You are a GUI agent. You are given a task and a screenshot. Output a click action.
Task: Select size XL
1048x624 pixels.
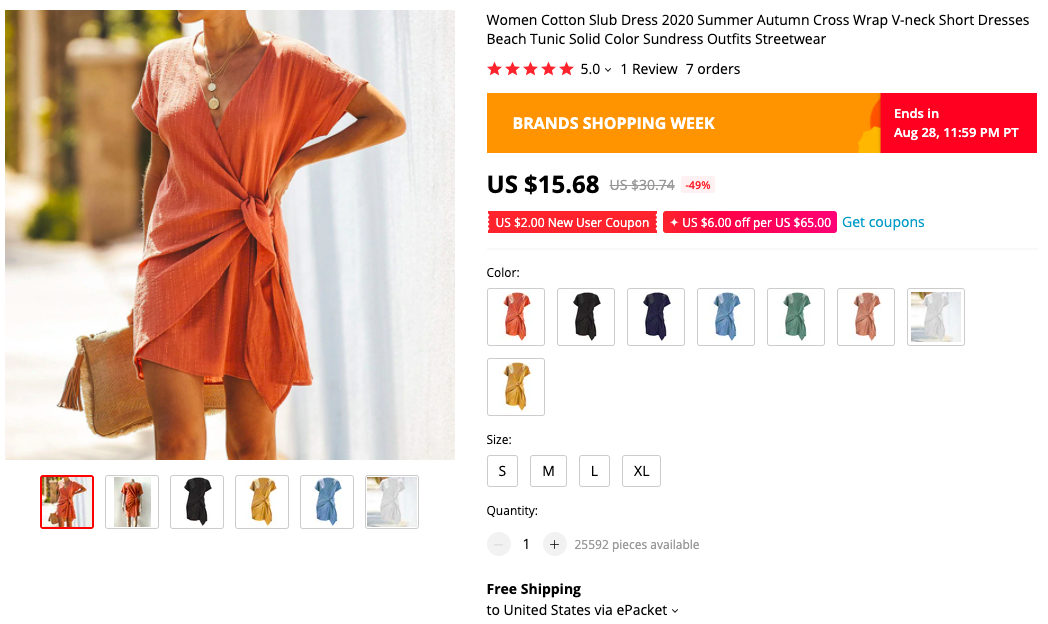point(641,470)
